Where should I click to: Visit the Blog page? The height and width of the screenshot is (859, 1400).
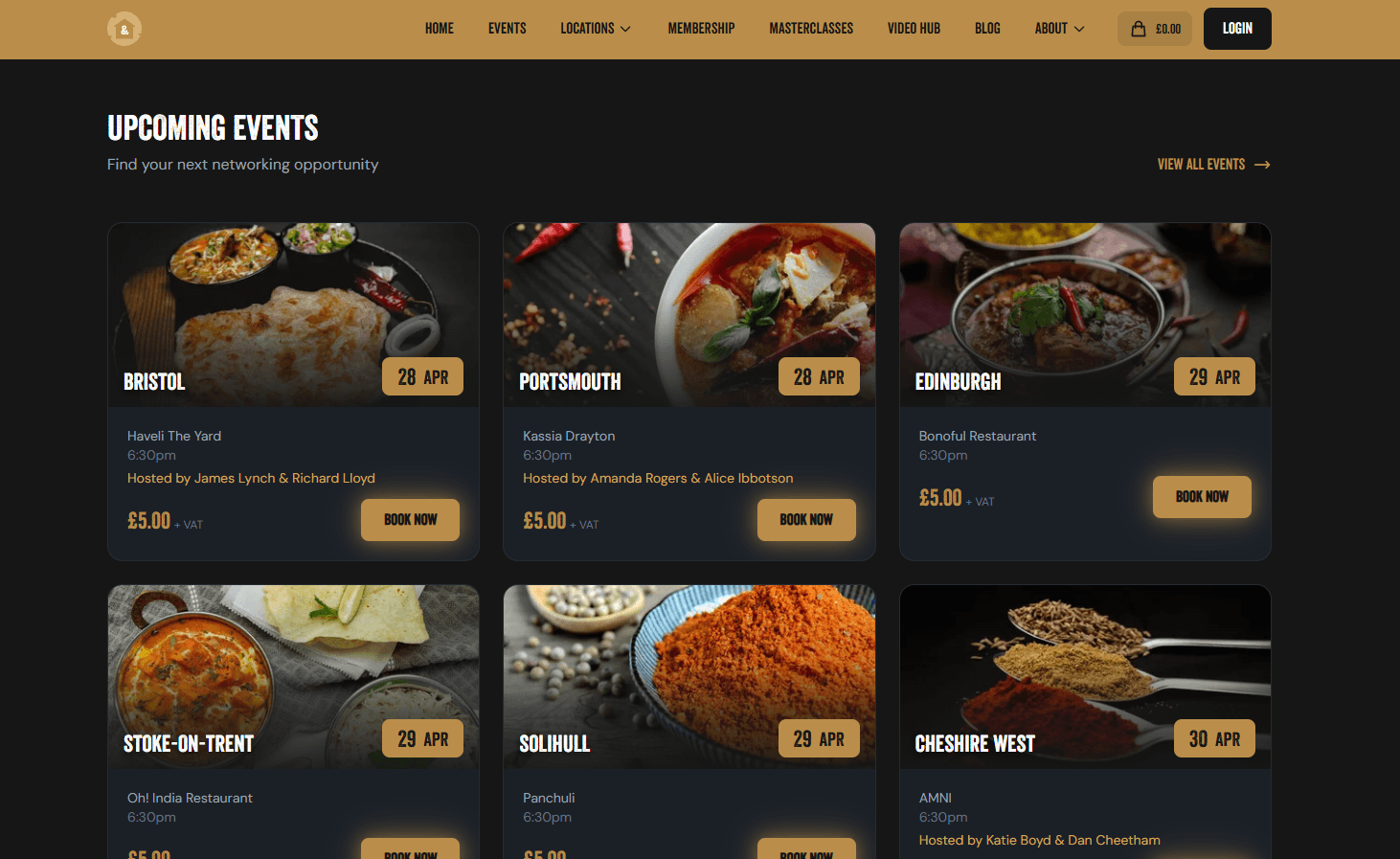(987, 29)
